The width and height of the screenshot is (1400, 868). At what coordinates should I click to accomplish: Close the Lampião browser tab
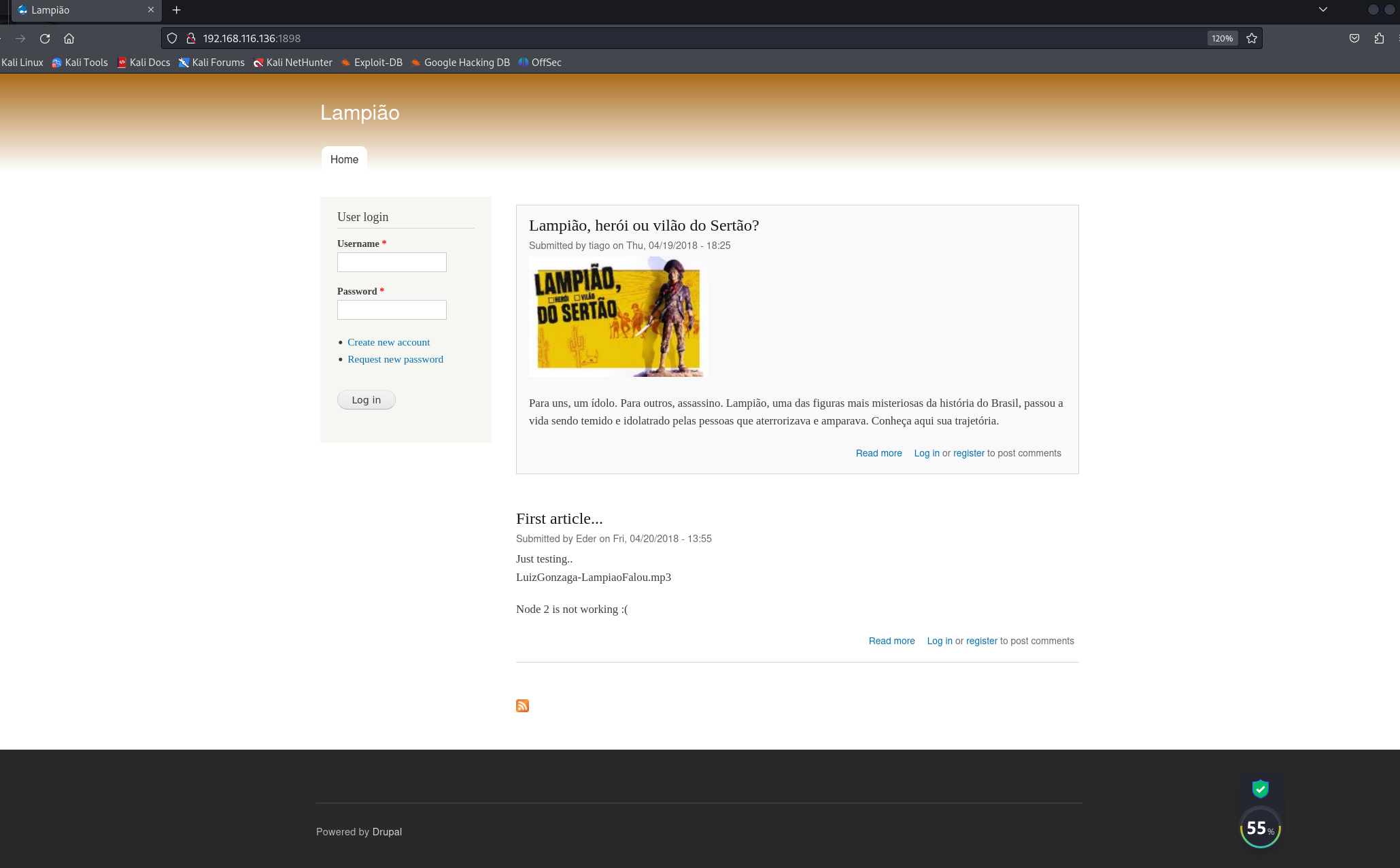pos(151,10)
